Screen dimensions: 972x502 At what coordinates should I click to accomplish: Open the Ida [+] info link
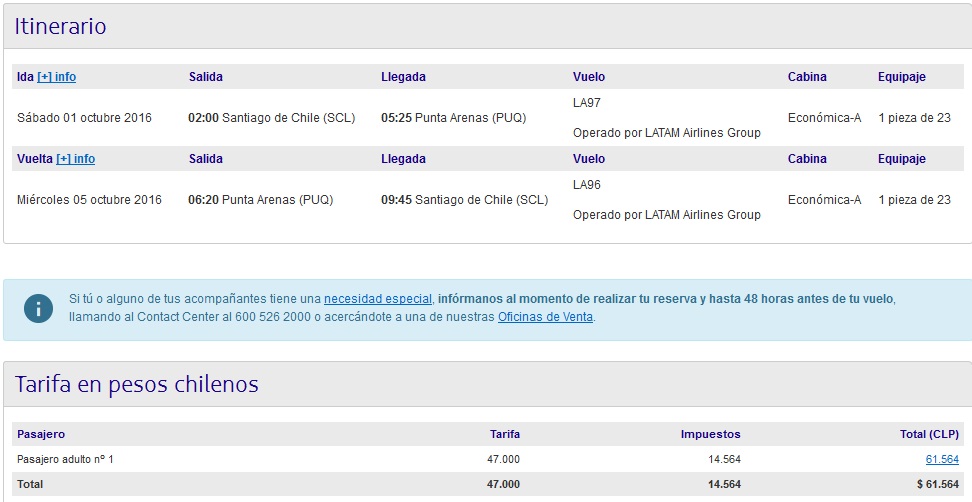click(x=56, y=77)
